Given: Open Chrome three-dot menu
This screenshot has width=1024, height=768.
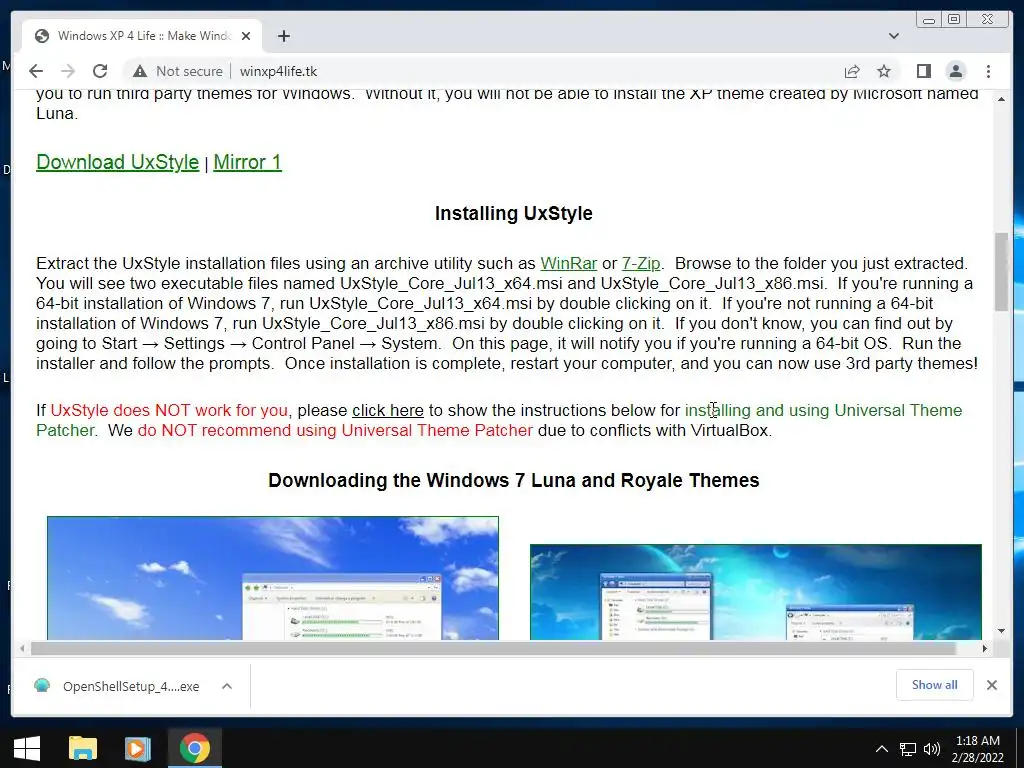Looking at the screenshot, I should point(988,71).
